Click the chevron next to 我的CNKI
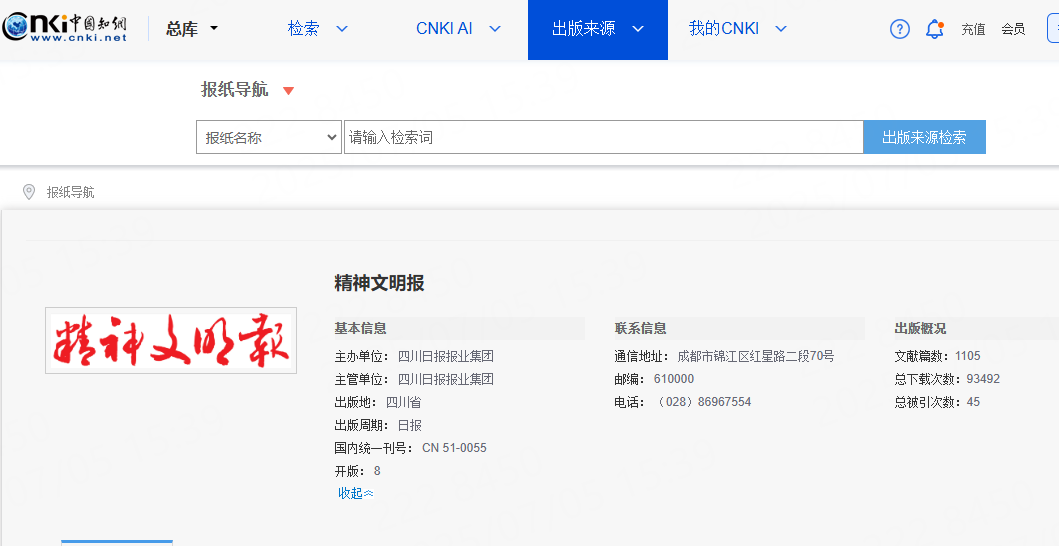This screenshot has height=546, width=1059. point(781,29)
